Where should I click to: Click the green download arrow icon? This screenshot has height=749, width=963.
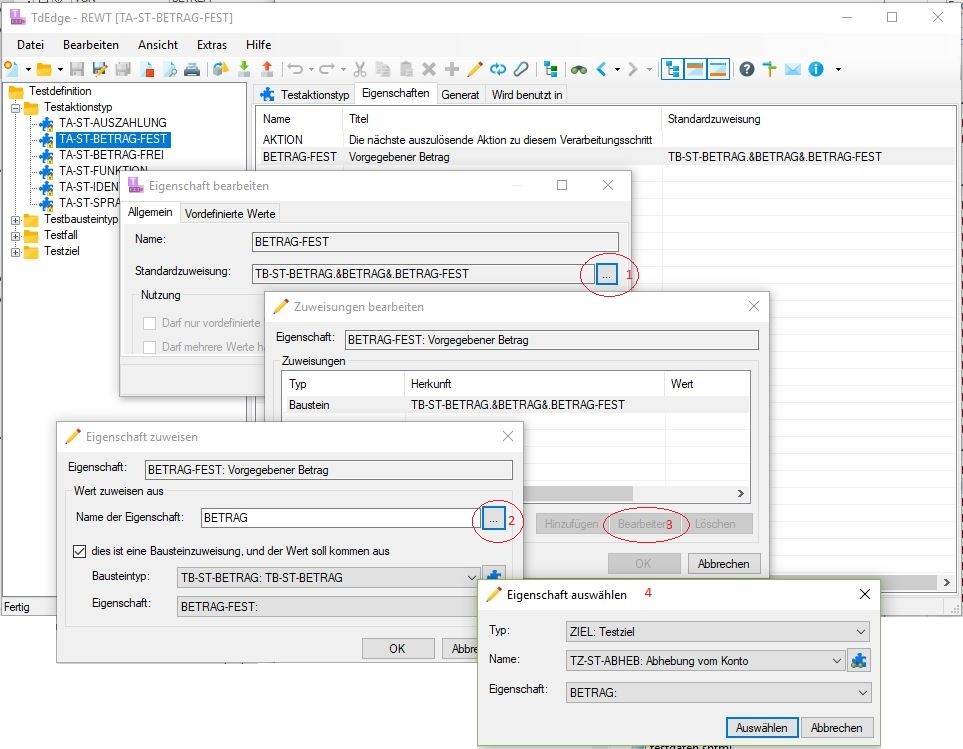244,69
